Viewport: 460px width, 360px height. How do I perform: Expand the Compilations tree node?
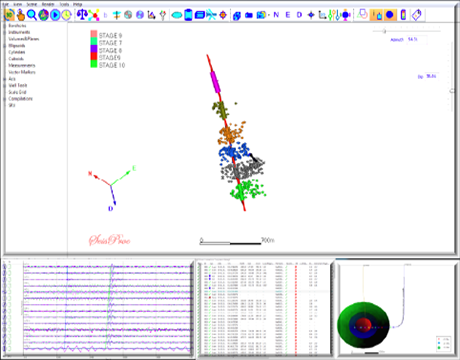point(4,99)
